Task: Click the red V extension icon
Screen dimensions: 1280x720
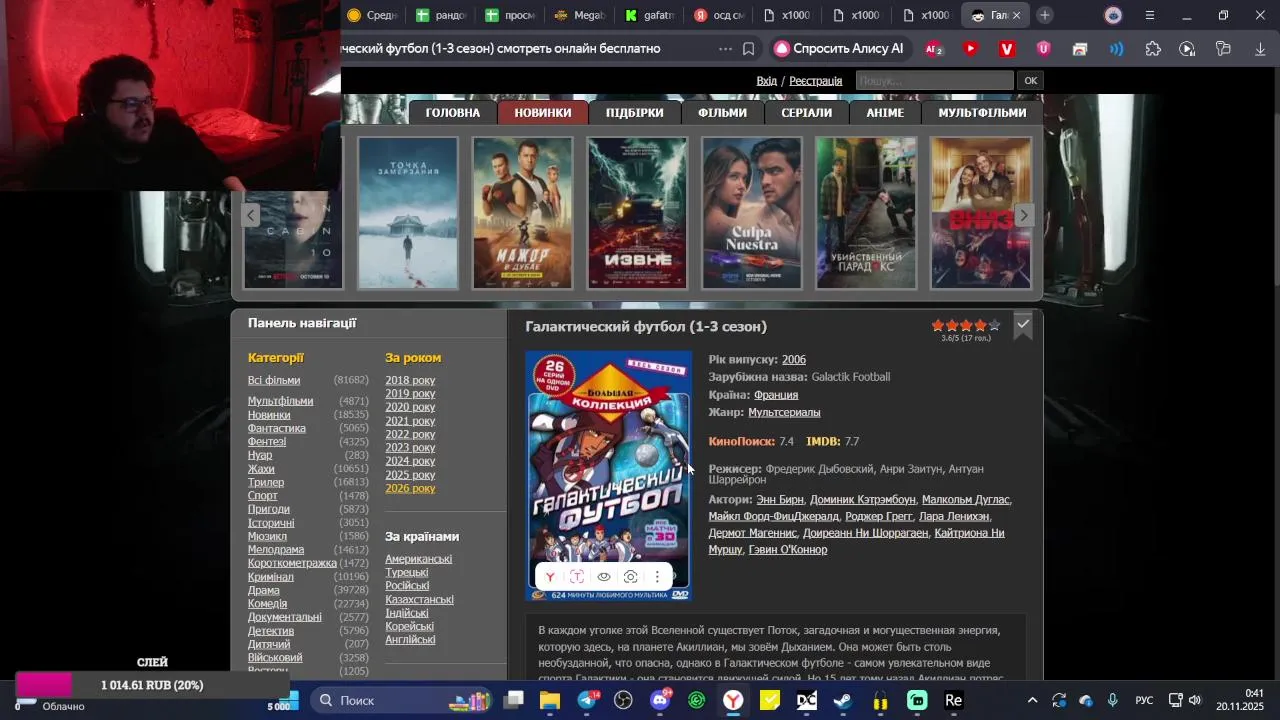Action: [1007, 48]
